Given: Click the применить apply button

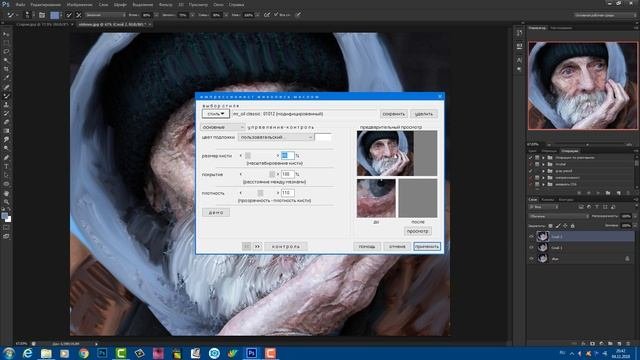Looking at the screenshot, I should point(427,247).
